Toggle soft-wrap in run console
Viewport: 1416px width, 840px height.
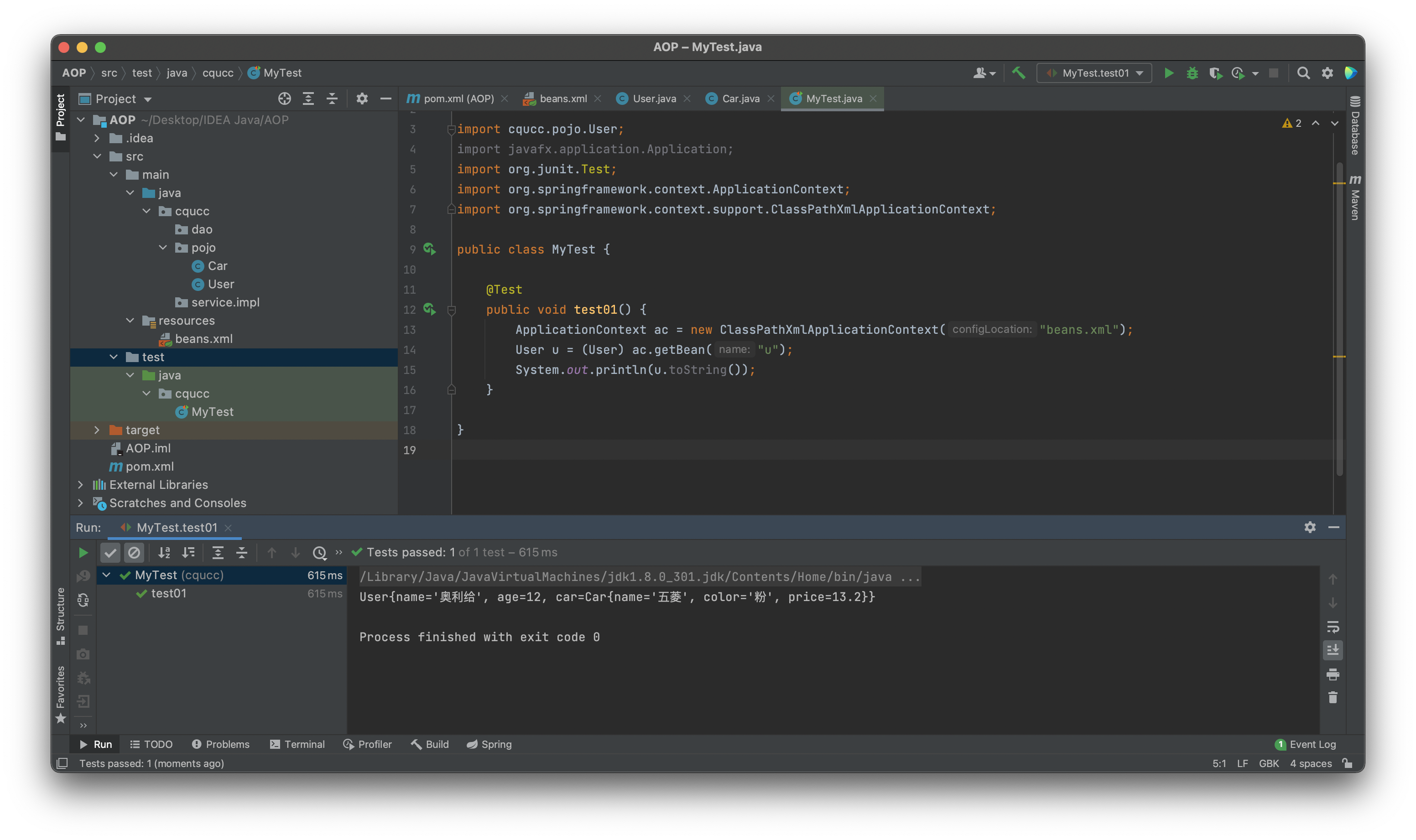pos(1333,627)
